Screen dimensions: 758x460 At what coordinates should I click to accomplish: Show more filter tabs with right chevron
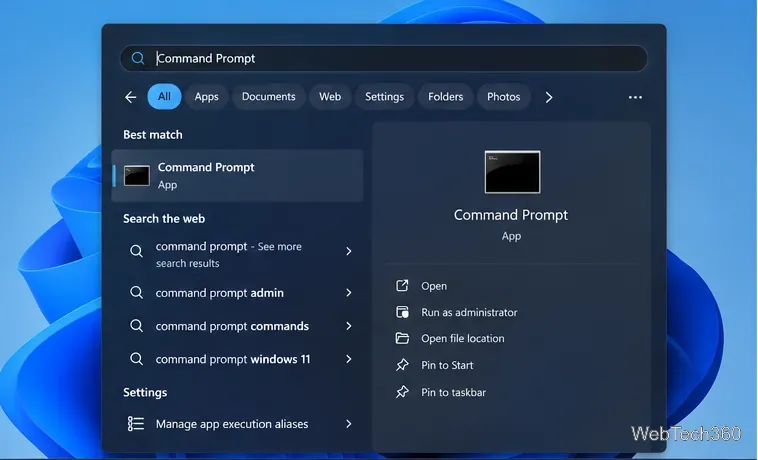click(x=549, y=97)
